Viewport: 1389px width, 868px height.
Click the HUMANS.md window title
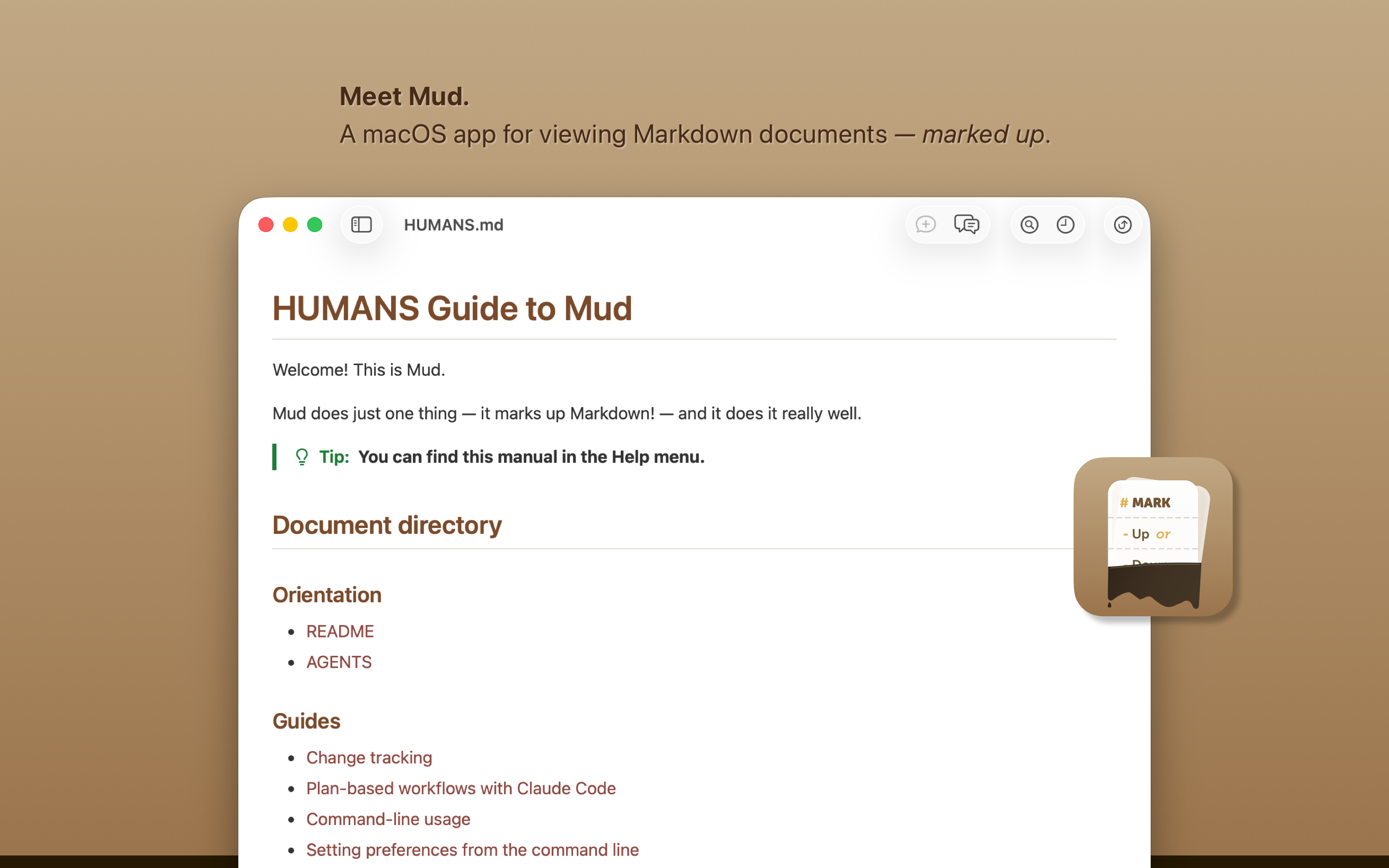453,225
